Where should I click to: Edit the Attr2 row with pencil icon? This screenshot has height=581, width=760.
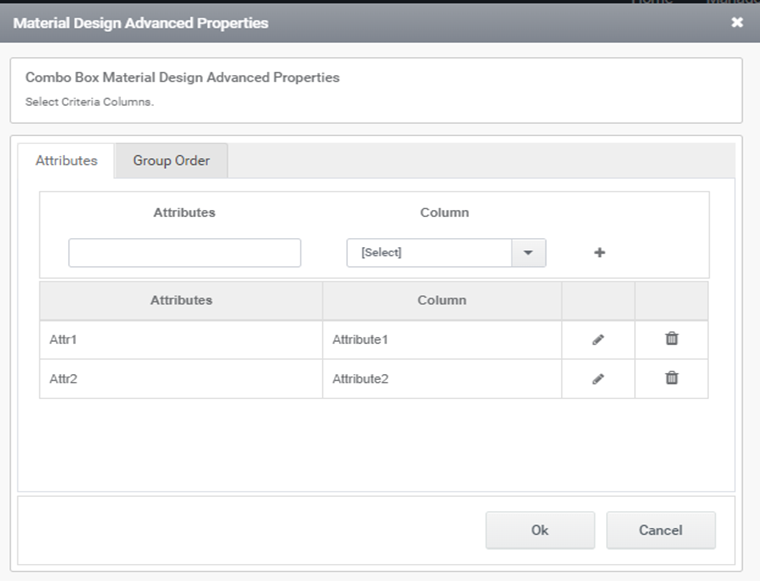[598, 379]
